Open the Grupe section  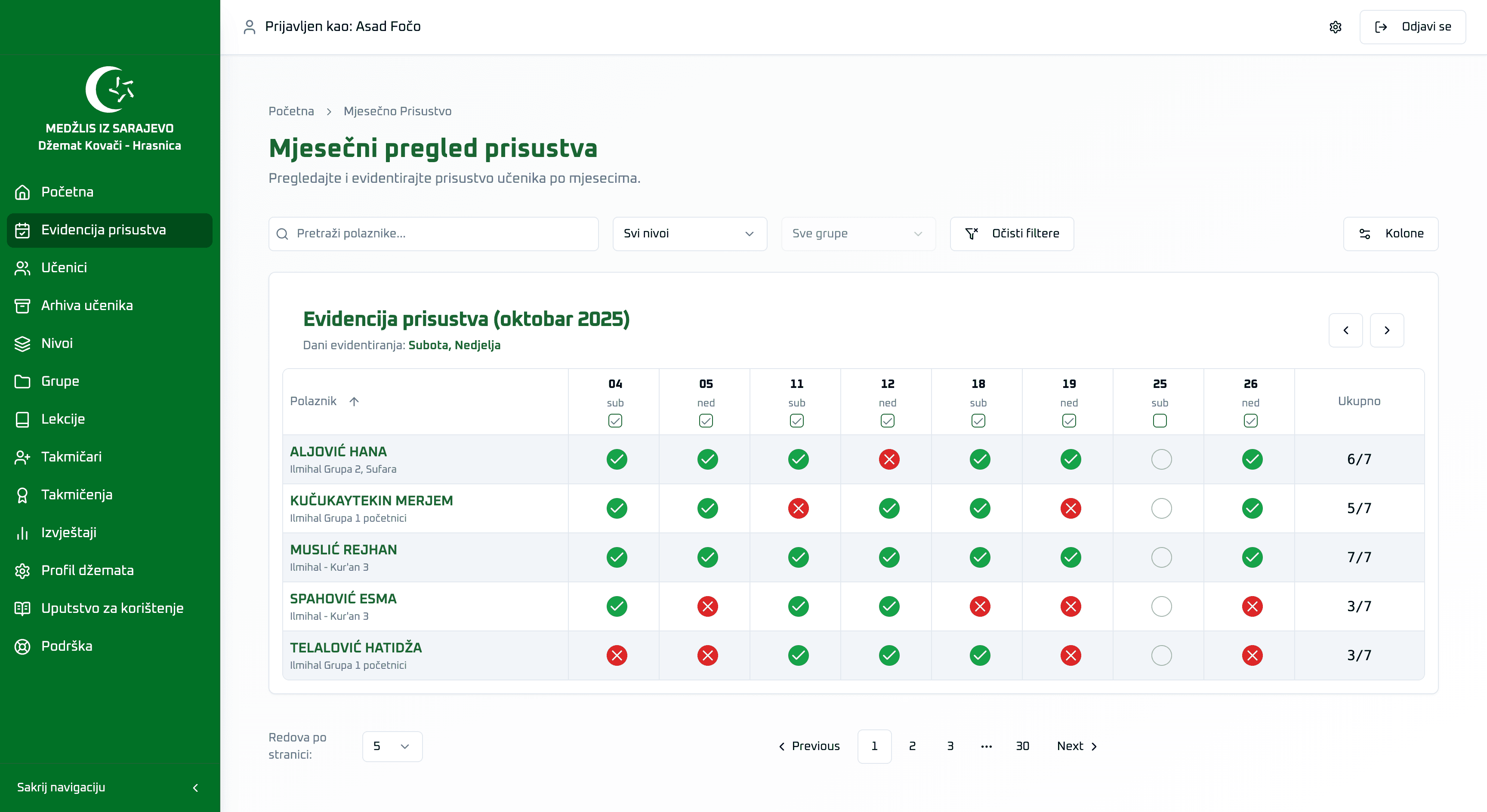pos(59,381)
